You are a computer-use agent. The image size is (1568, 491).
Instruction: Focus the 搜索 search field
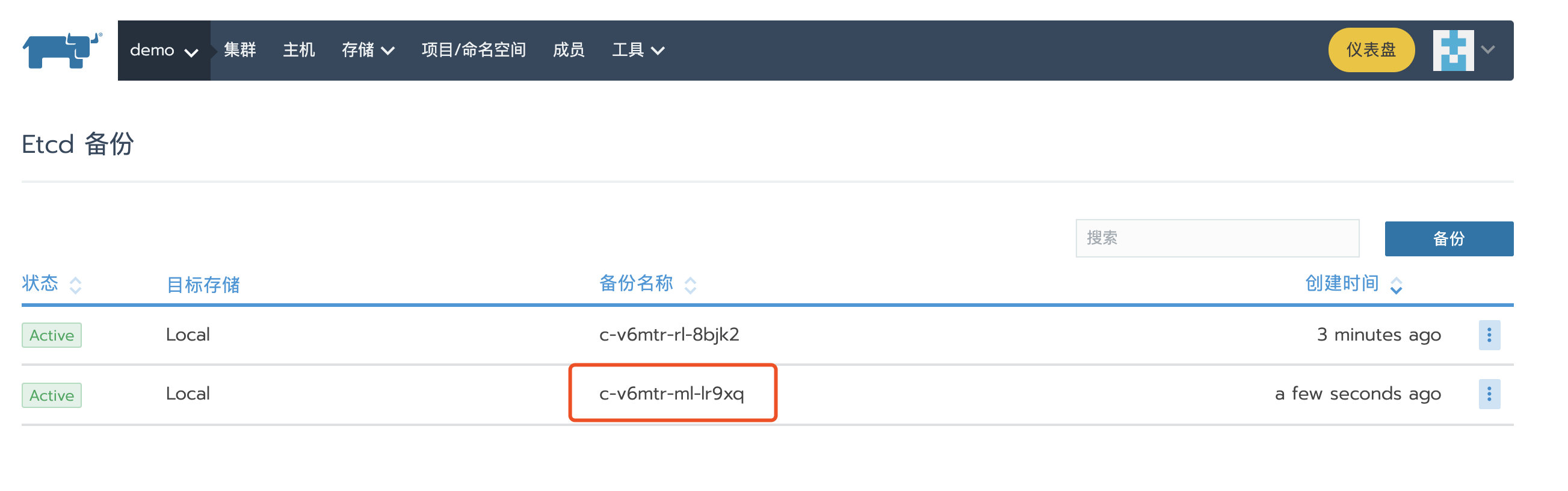tap(1216, 238)
